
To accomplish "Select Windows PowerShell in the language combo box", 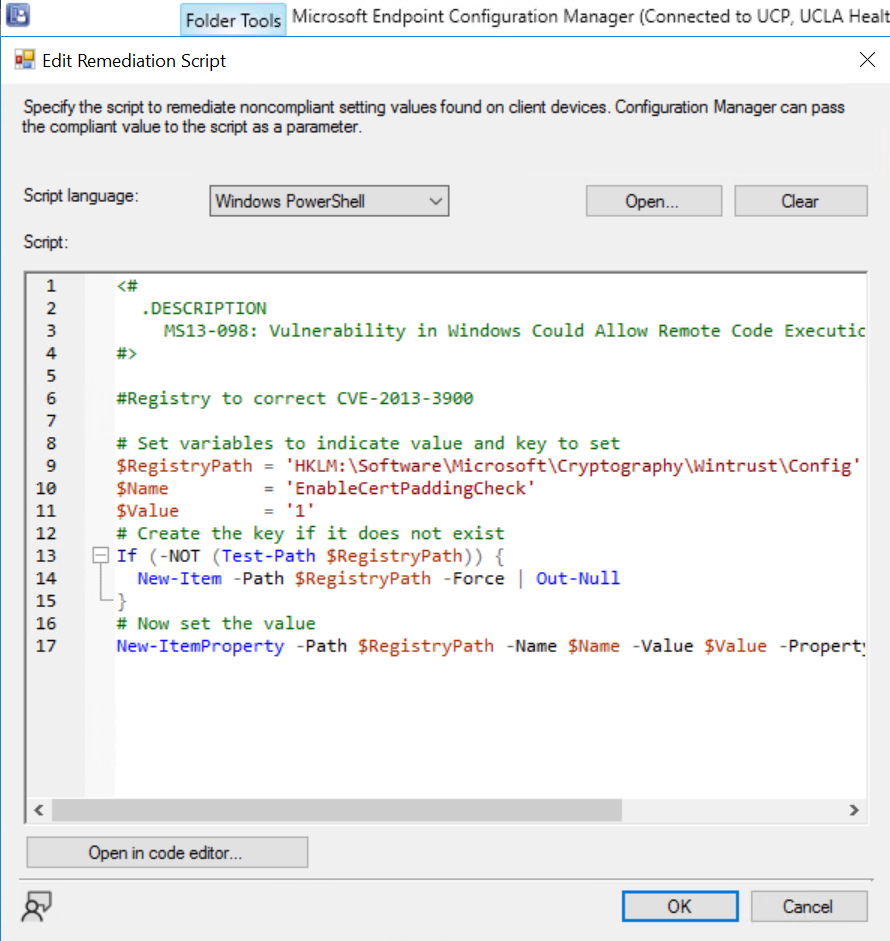I will [x=300, y=200].
